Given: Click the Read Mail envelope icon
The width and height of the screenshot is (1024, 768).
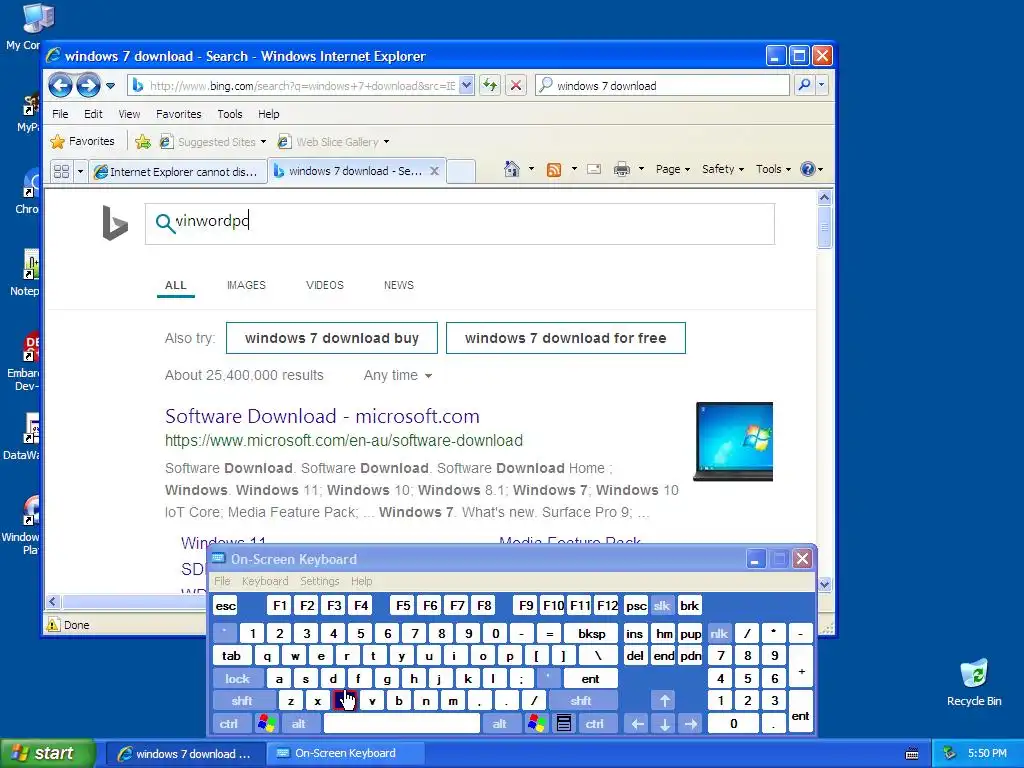Looking at the screenshot, I should point(594,169).
